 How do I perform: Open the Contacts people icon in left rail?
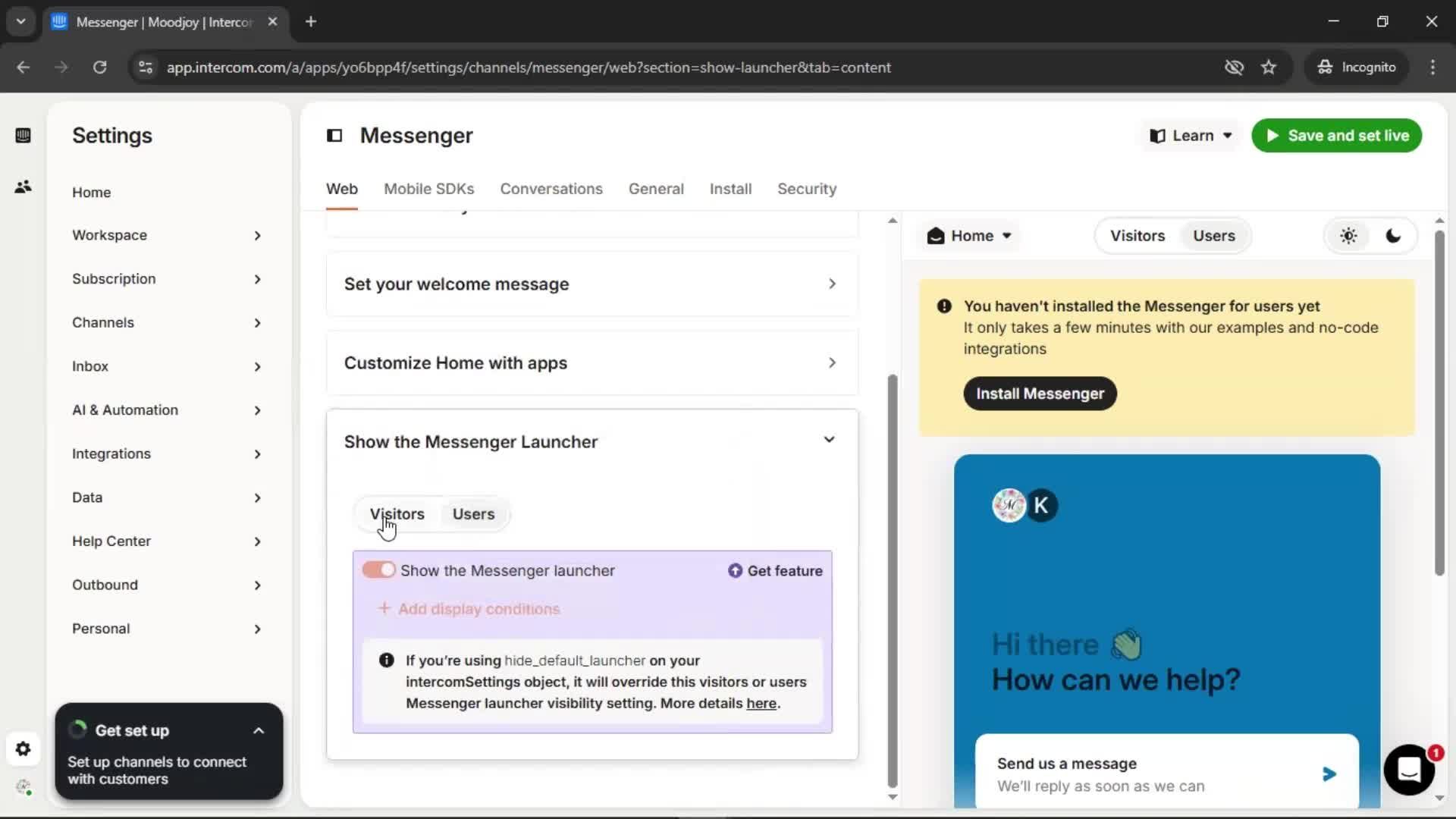tap(23, 187)
